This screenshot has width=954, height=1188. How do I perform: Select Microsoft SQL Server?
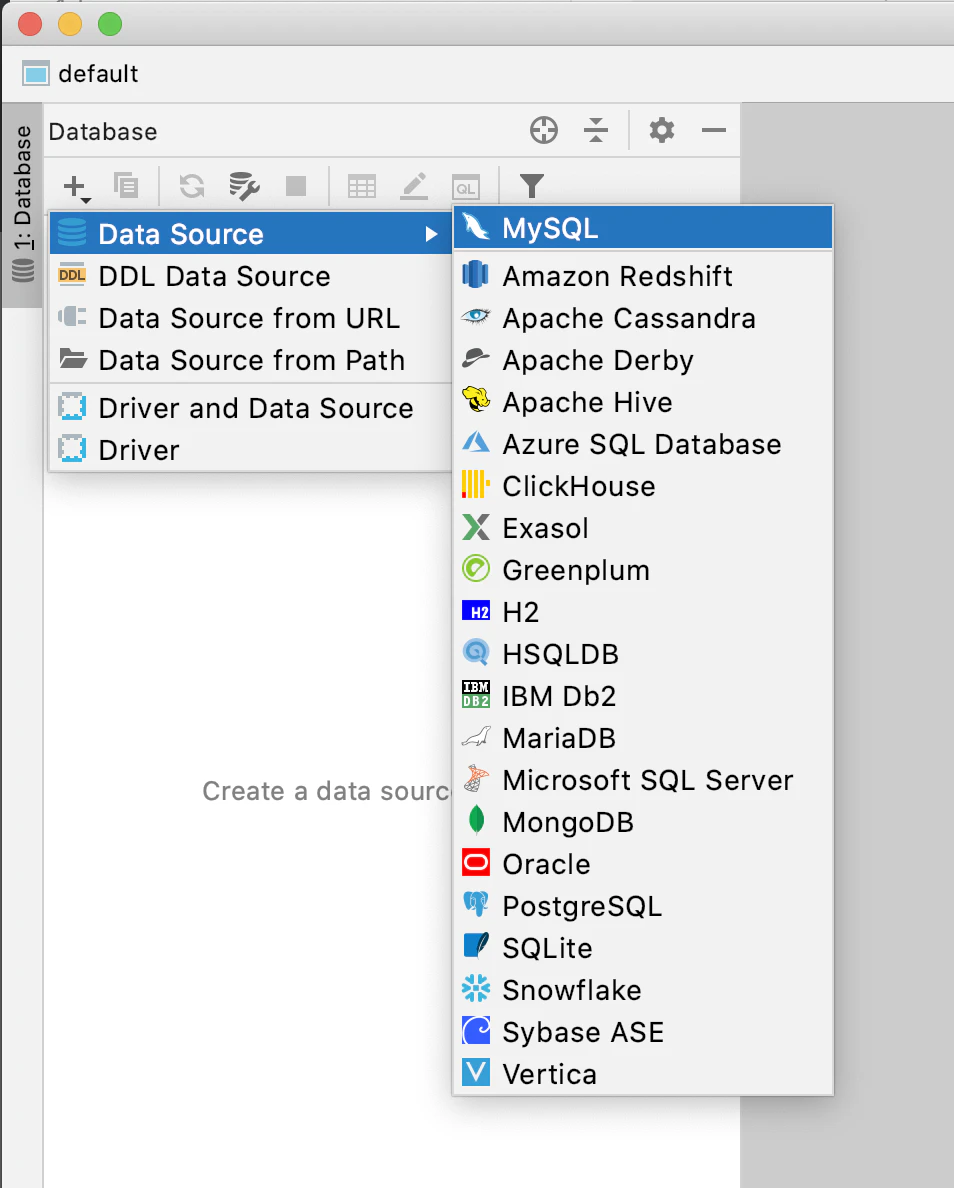tap(643, 780)
